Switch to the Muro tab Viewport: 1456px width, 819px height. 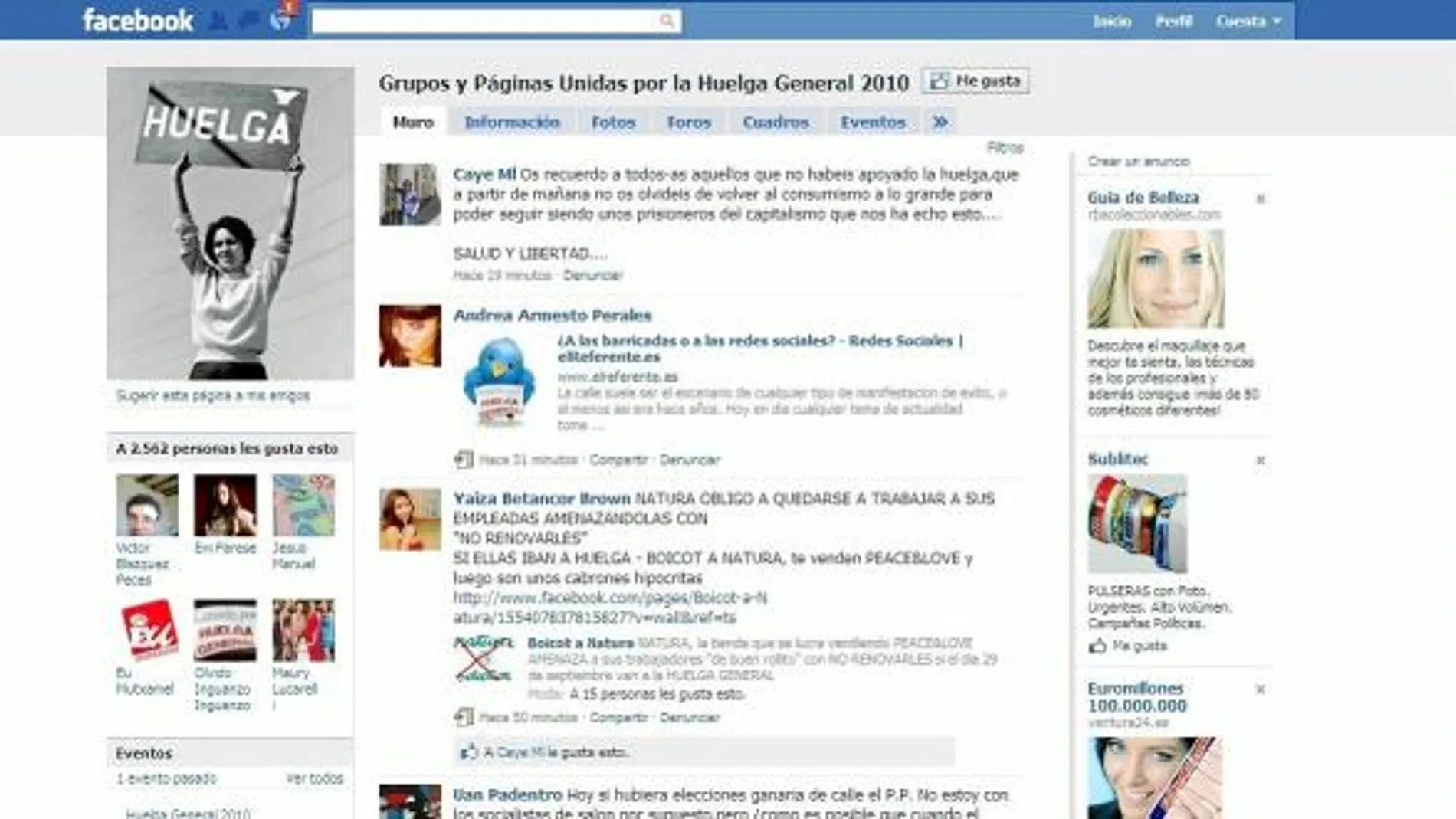click(x=413, y=122)
